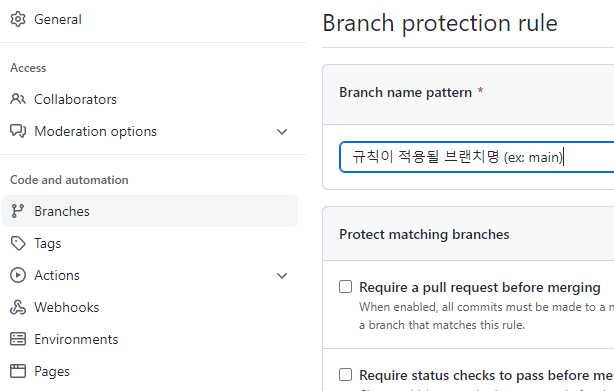This screenshot has width=614, height=391.
Task: Click the General gear icon
Action: [x=18, y=19]
